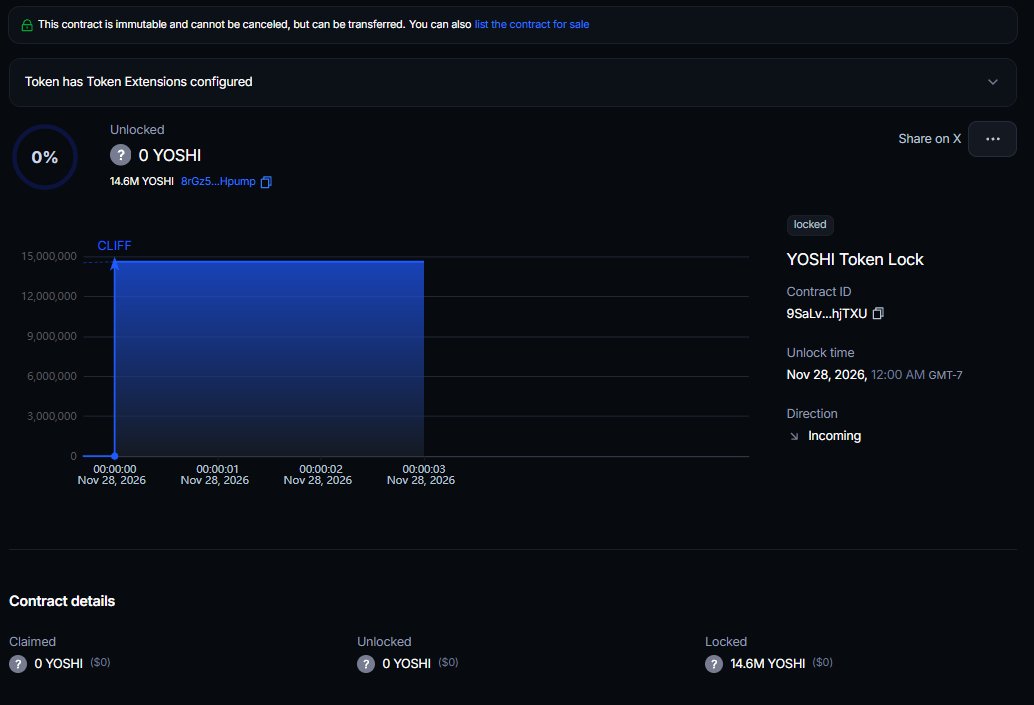Click the unlock time Nov 28, 2026

(874, 375)
